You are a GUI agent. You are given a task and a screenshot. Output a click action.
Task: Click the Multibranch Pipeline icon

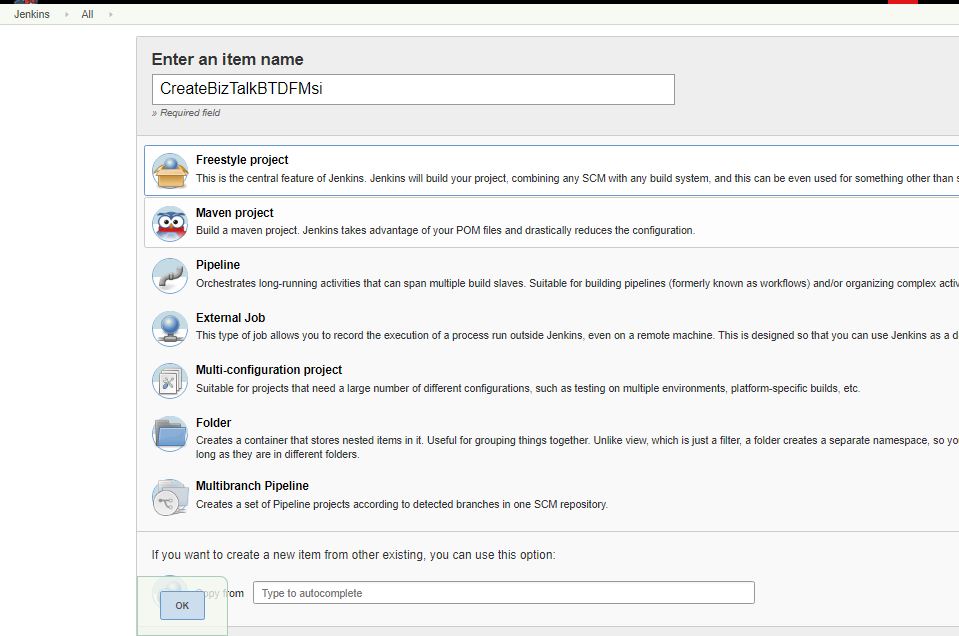pos(170,497)
